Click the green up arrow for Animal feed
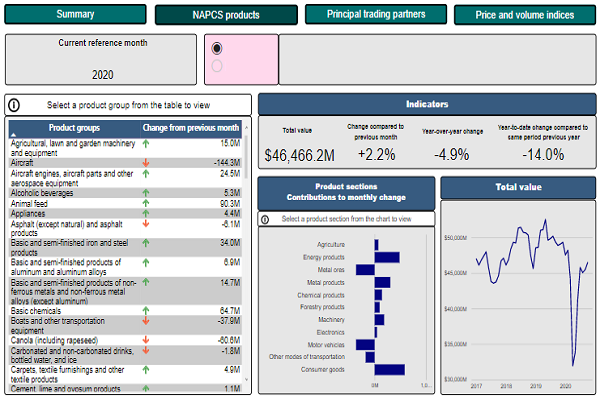The image size is (600, 400). pos(147,203)
